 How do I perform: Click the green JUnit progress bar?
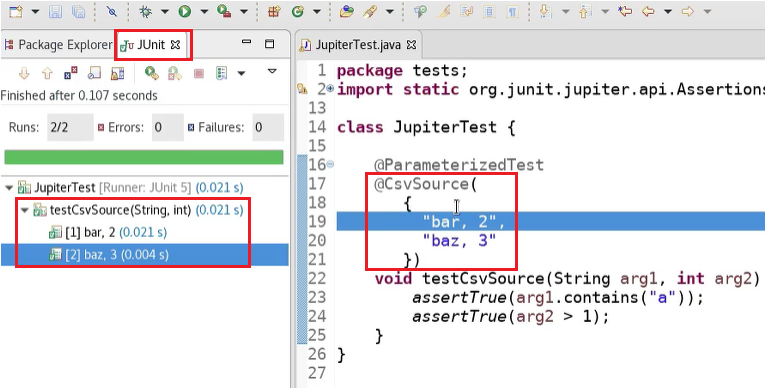[144, 157]
